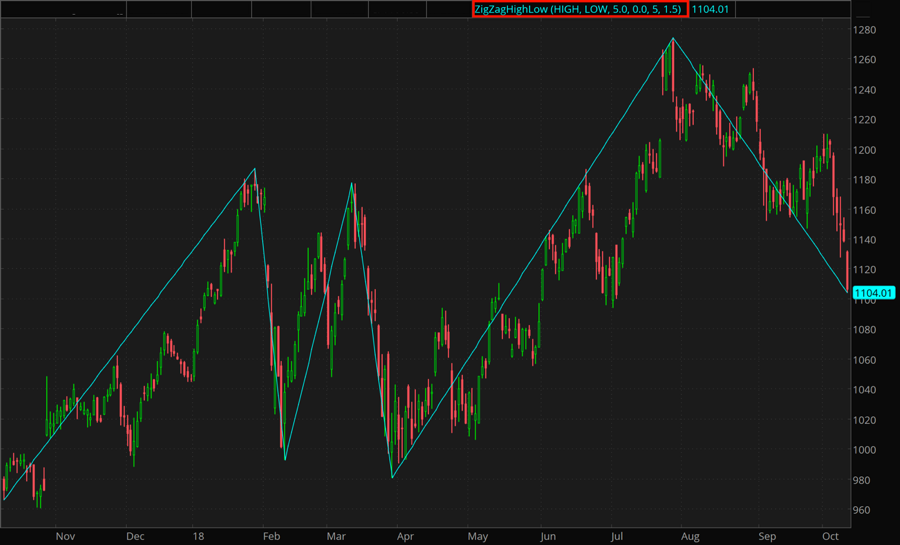Image resolution: width=900 pixels, height=545 pixels.
Task: Click the early-February ZigZag trough
Action: pos(285,460)
